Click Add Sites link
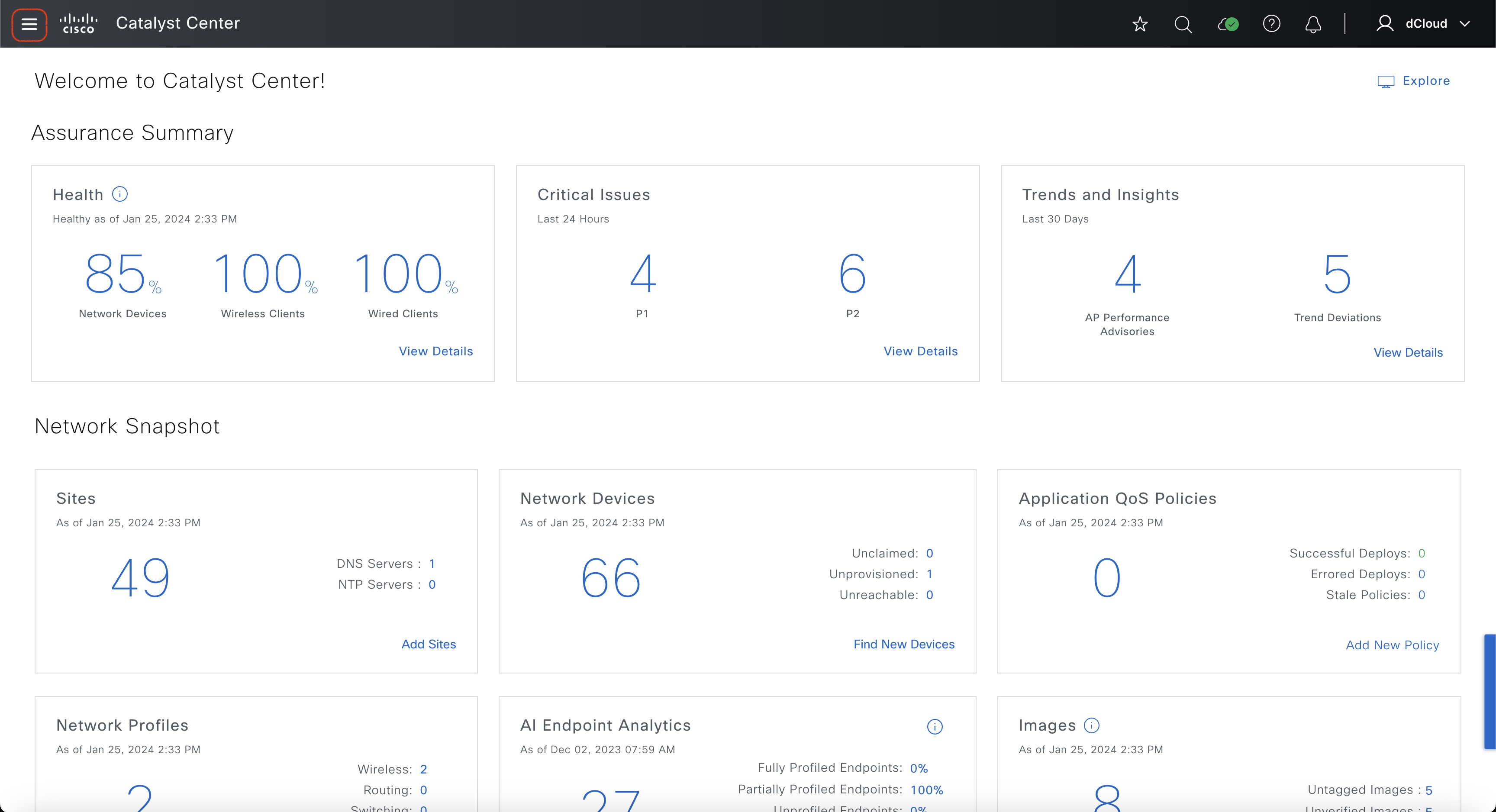1496x812 pixels. point(429,644)
